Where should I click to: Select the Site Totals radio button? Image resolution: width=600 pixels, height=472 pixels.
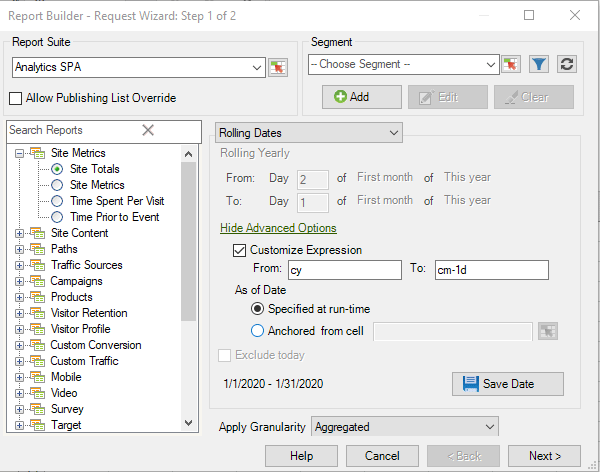coord(57,169)
